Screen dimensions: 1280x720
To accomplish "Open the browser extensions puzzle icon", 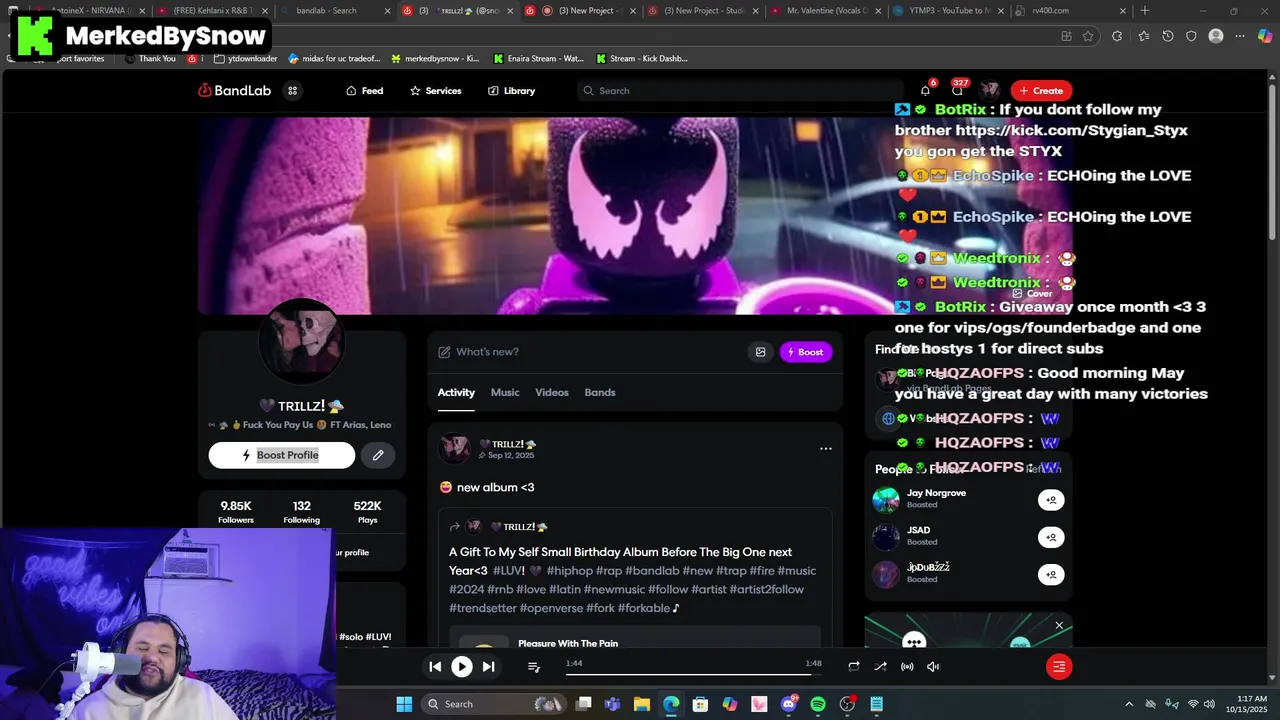I will point(1117,36).
